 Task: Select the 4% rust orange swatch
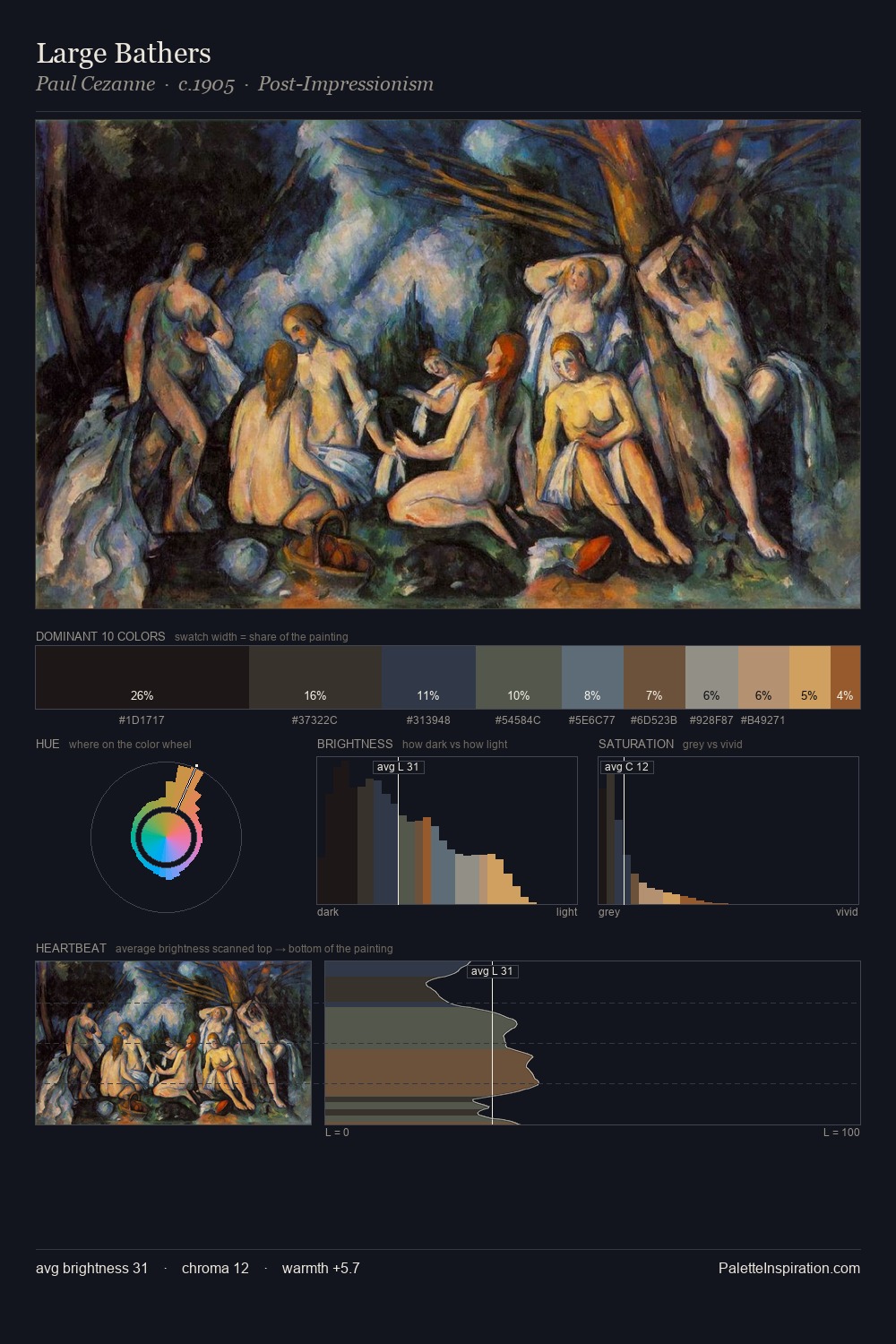tap(845, 677)
